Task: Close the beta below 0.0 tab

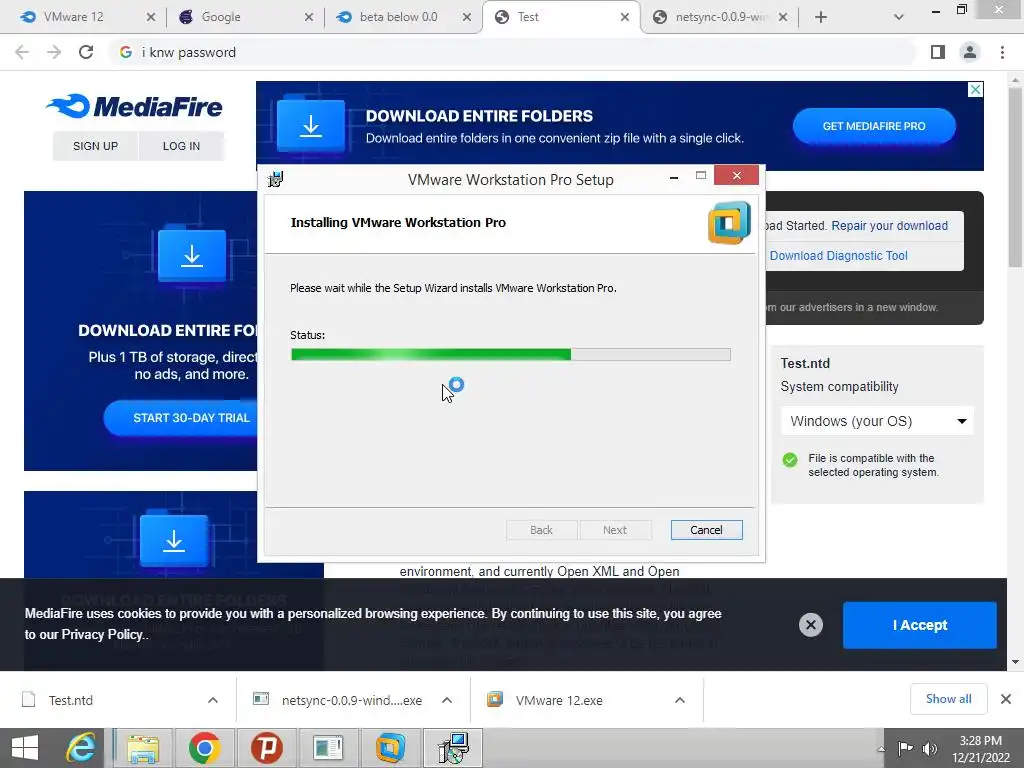Action: point(467,17)
